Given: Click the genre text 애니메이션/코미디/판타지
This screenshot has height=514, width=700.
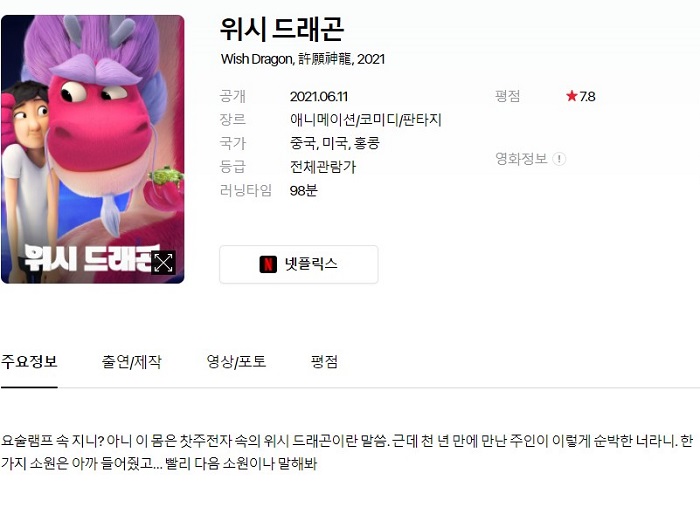Looking at the screenshot, I should 366,120.
